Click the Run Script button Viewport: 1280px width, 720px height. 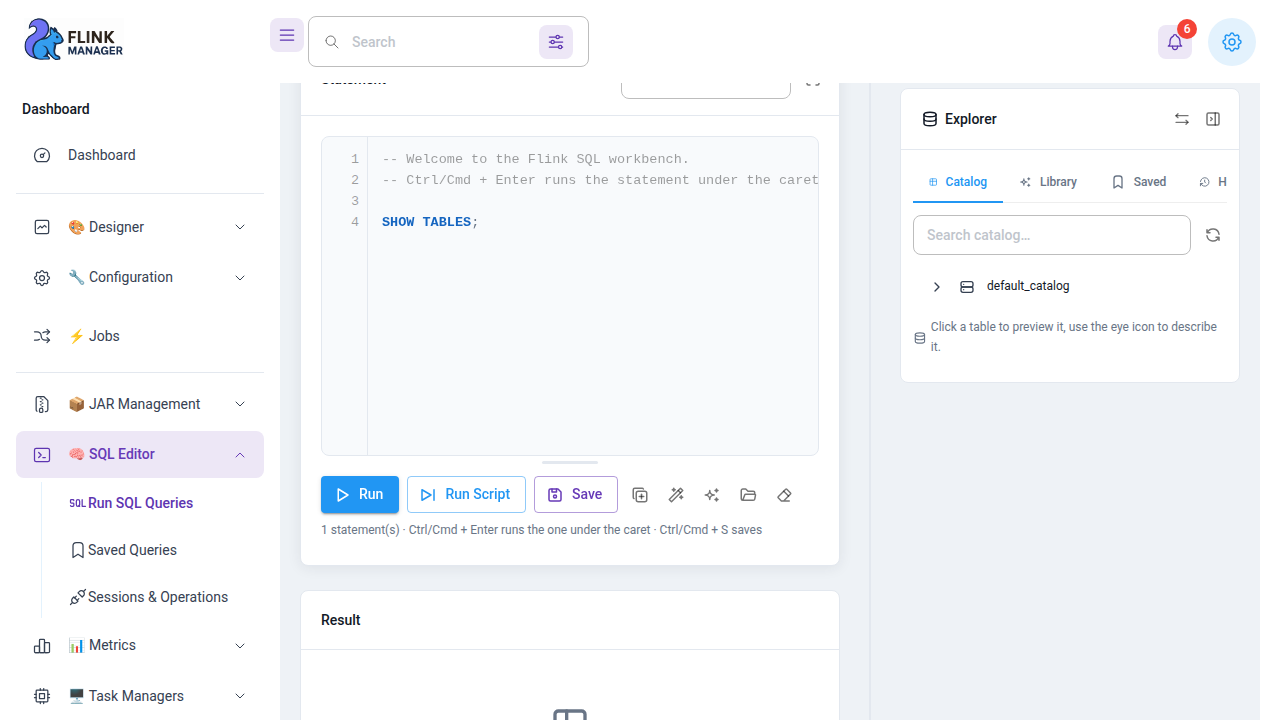(466, 494)
